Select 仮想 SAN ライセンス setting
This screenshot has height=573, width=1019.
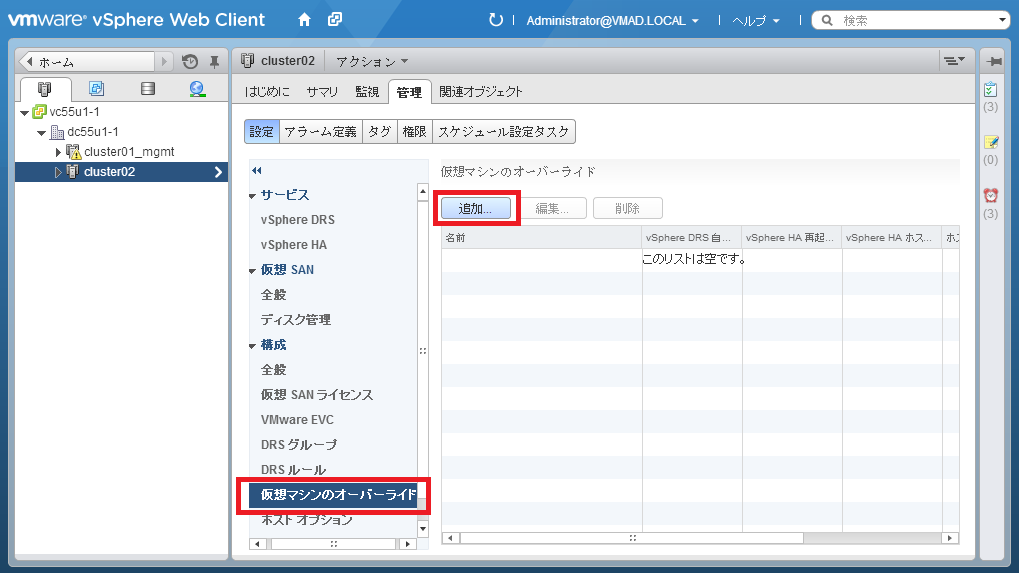pyautogui.click(x=316, y=395)
